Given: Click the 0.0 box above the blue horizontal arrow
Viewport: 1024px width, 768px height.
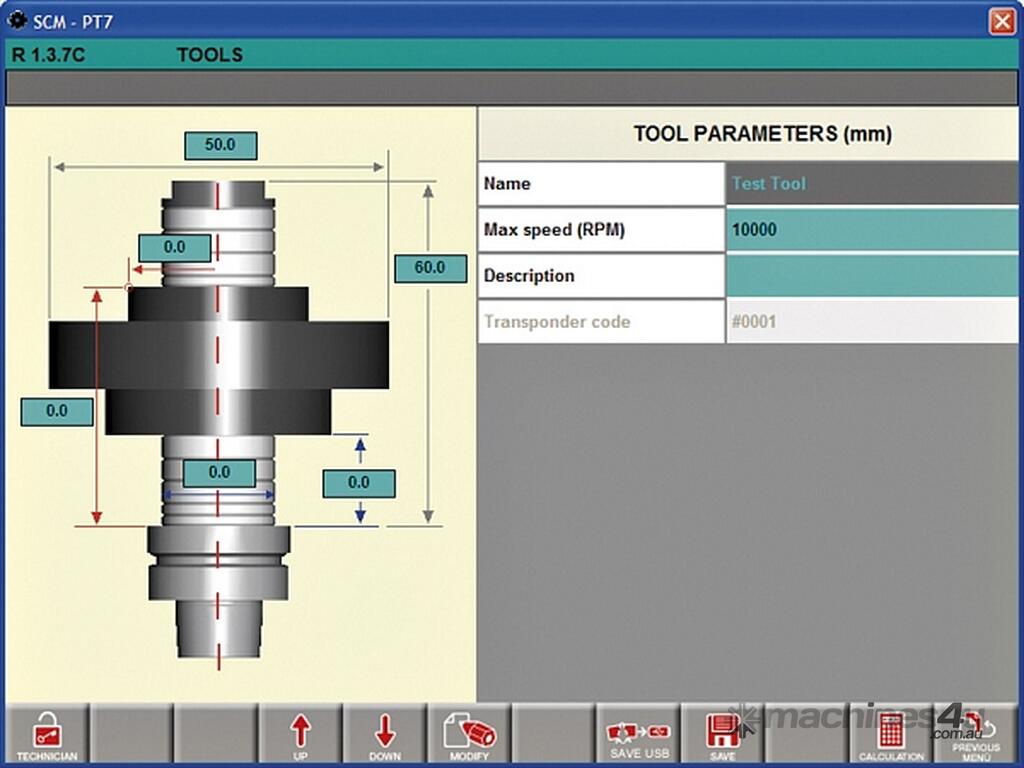Looking at the screenshot, I should [219, 472].
